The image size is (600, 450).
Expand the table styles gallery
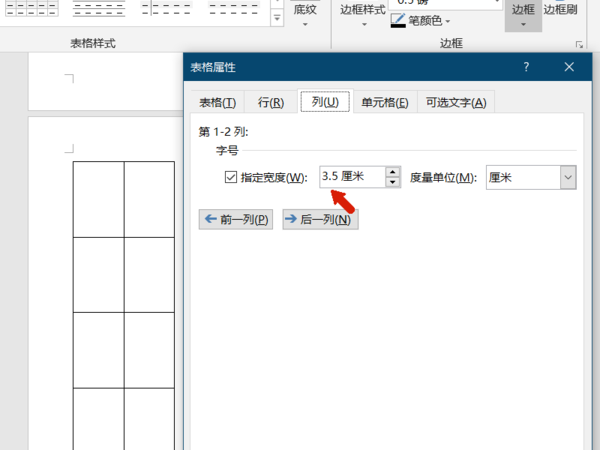coord(277,18)
